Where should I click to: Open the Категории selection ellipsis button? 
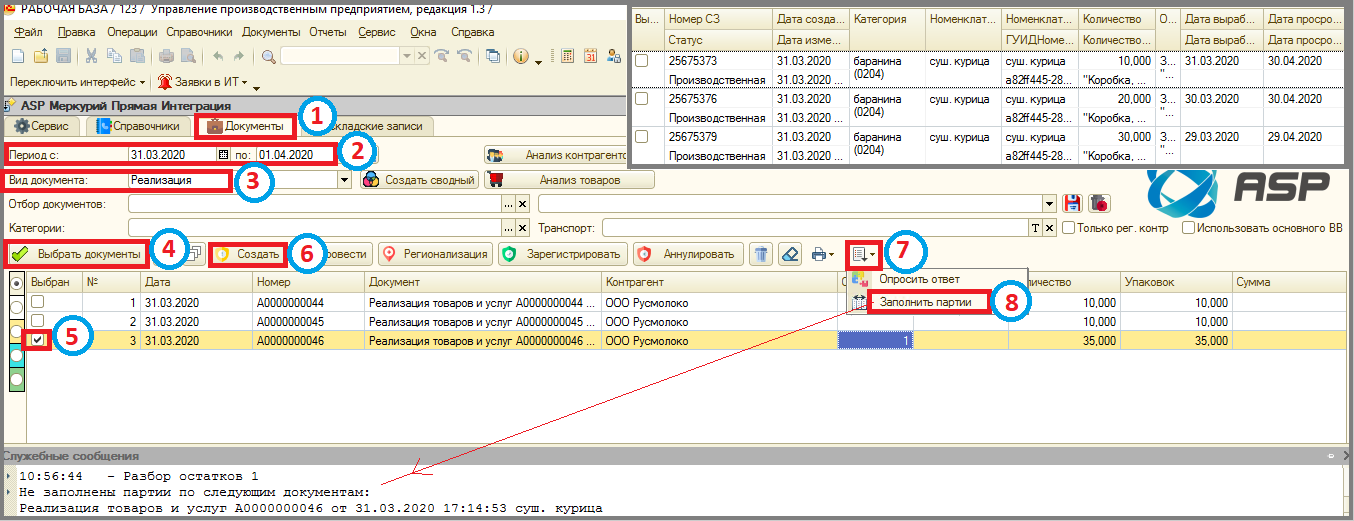pos(508,228)
